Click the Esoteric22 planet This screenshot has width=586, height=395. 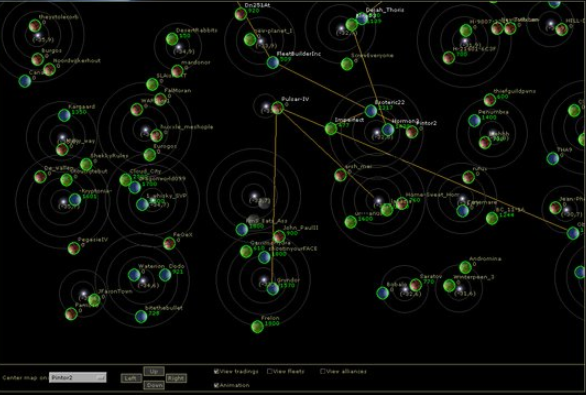(x=371, y=111)
